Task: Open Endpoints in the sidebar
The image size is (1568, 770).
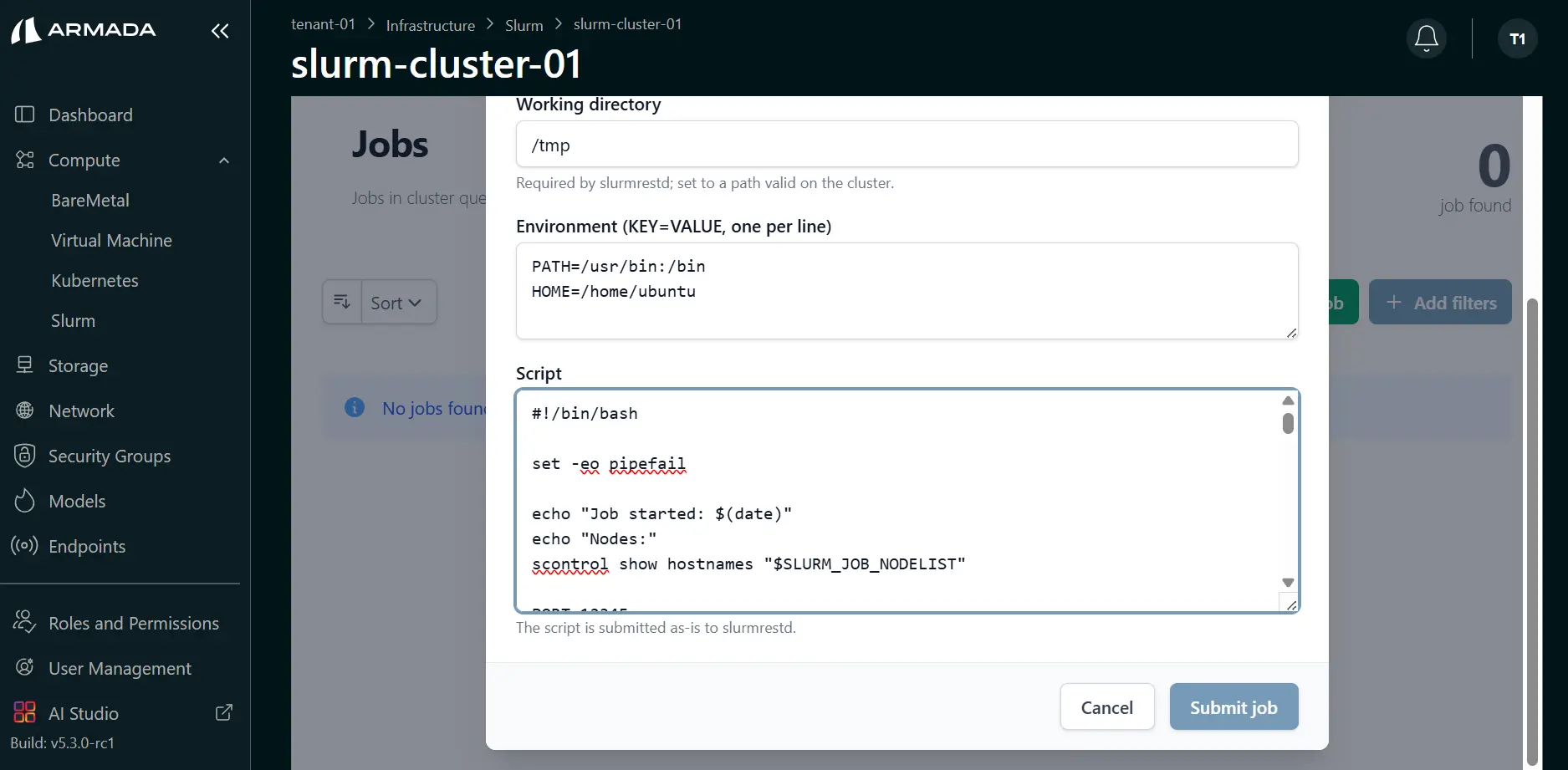Action: 87,546
